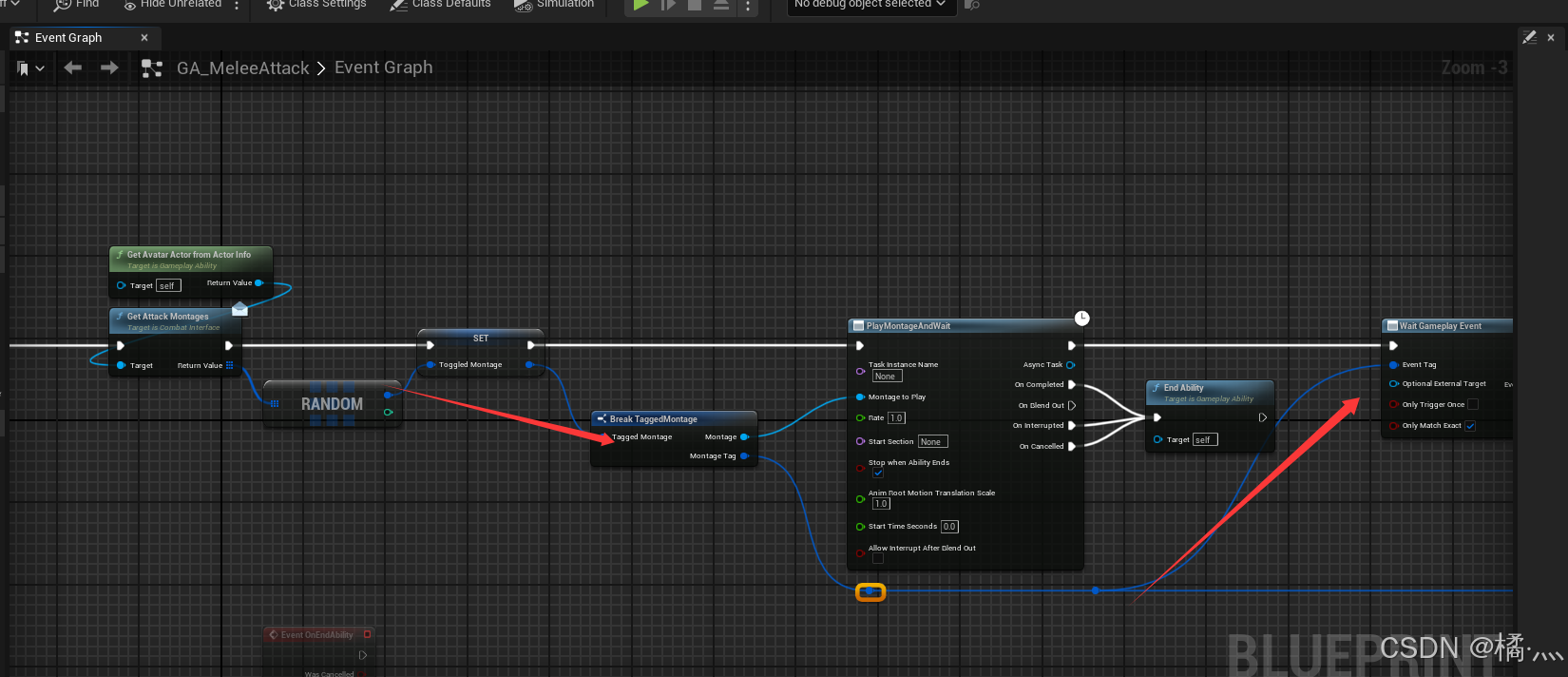Click Anim Root Motion Translation Scale field
1568x677 pixels.
click(881, 504)
